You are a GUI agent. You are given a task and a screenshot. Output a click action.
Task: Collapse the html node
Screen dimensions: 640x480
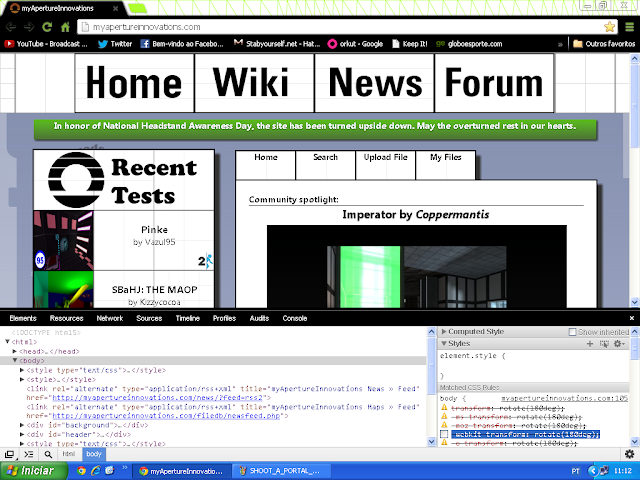(7, 342)
